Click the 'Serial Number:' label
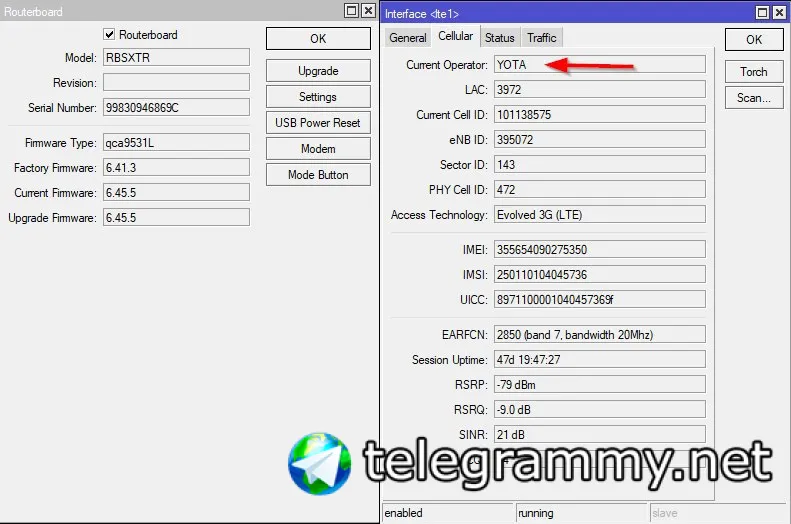This screenshot has width=791, height=524. tap(62, 108)
